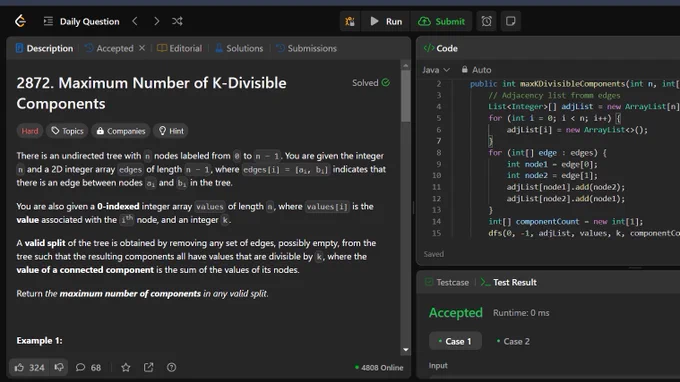Close the Accepted tab

(x=142, y=48)
